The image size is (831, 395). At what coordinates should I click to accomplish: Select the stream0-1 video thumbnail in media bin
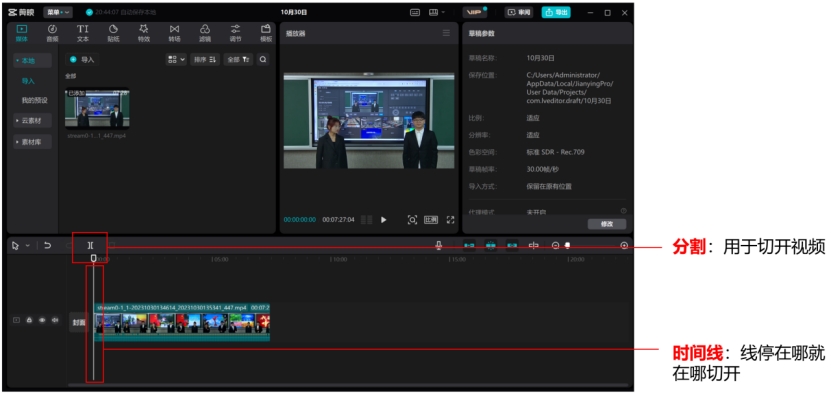97,108
